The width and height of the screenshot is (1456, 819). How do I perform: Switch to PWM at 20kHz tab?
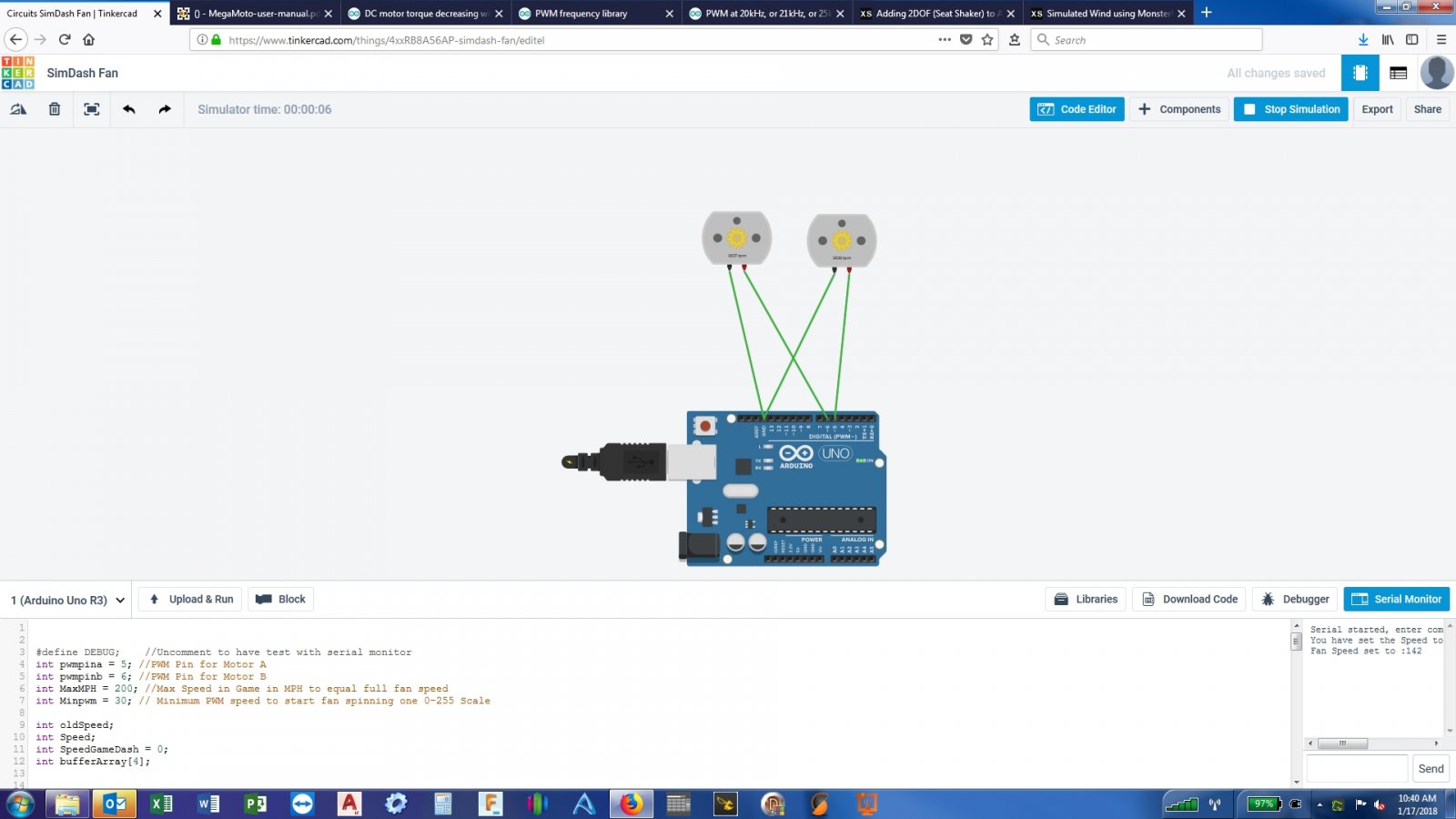pos(765,13)
